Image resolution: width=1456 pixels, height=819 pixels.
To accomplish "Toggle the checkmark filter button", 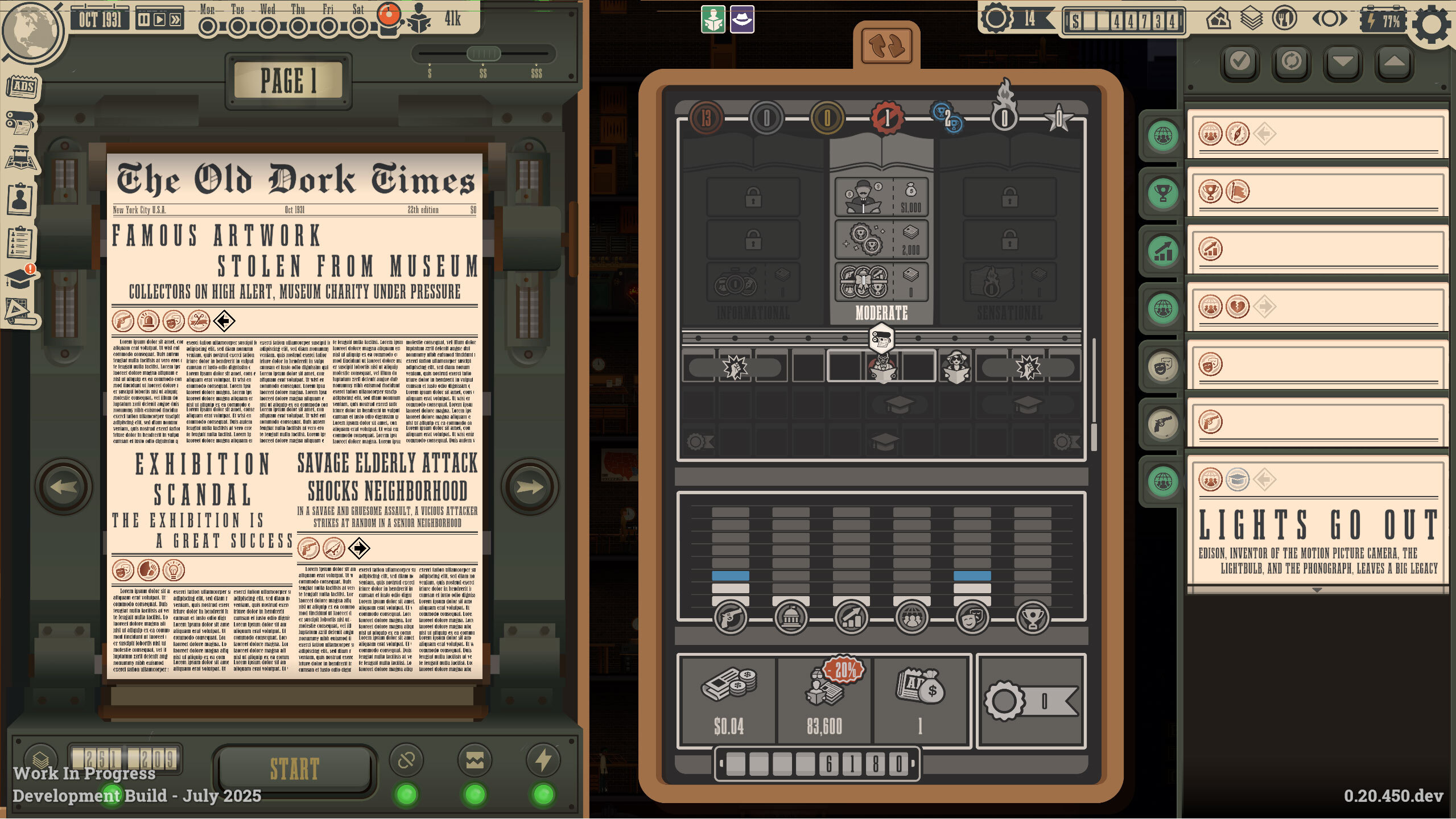I will (1240, 61).
